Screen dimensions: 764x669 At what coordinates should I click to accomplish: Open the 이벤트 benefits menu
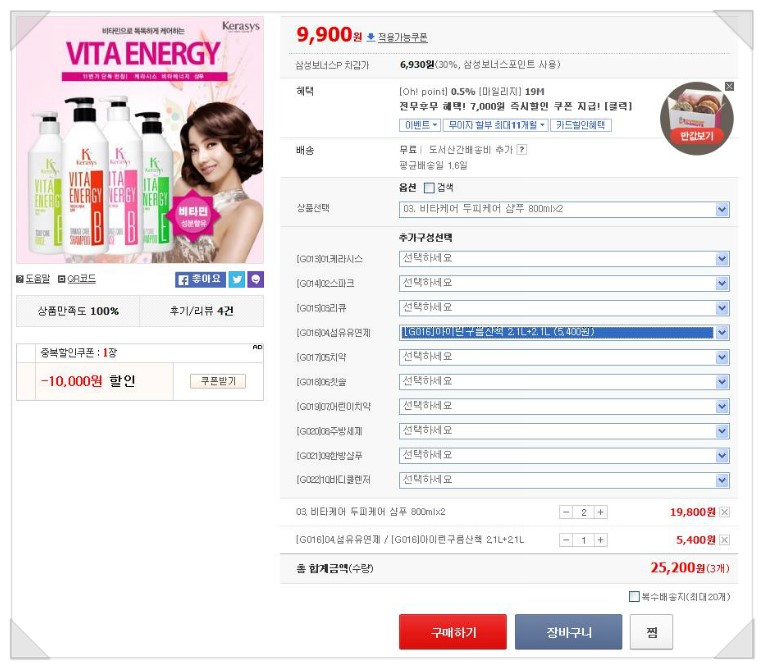point(420,125)
